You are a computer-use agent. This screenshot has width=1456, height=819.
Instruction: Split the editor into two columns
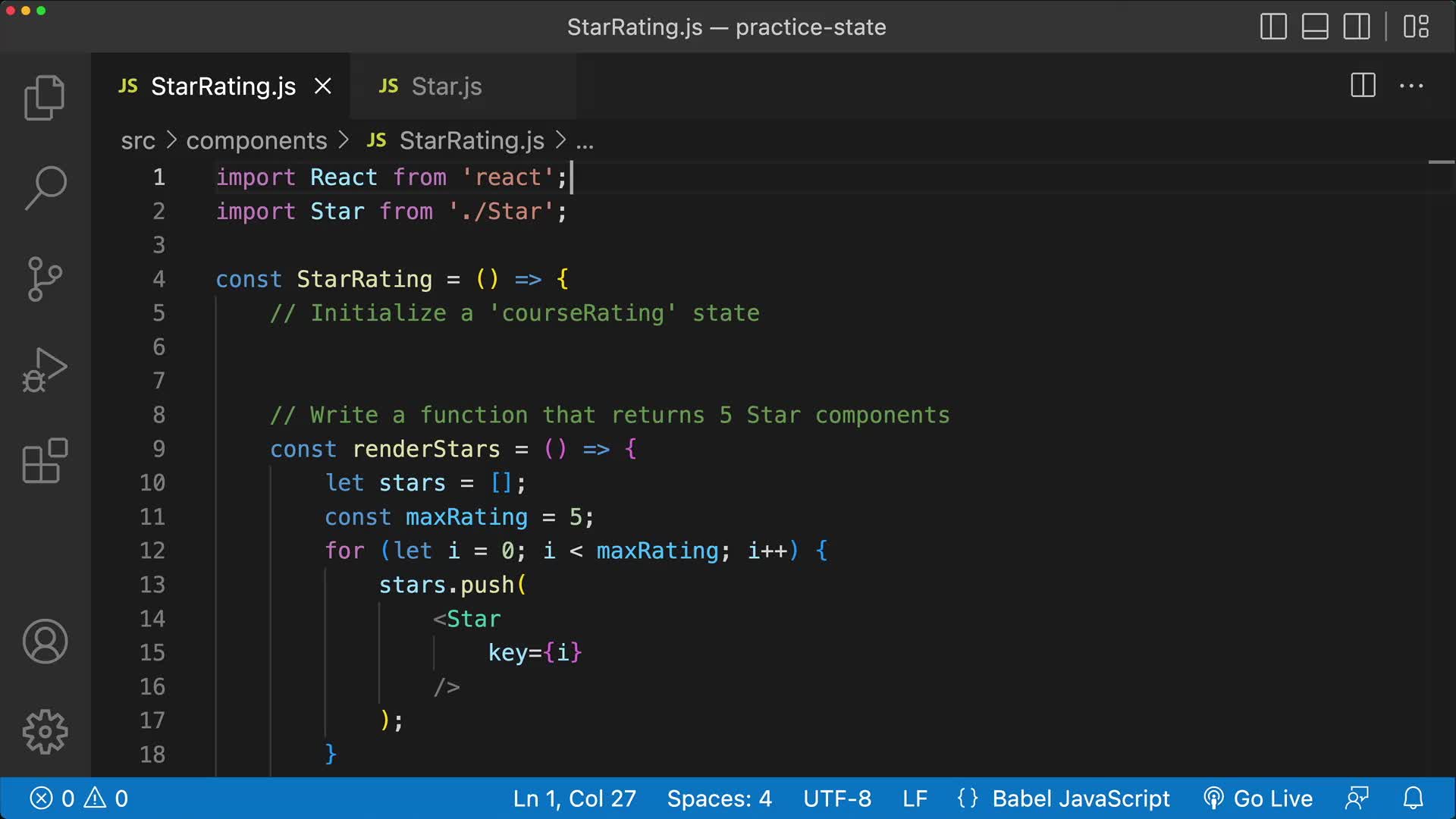1363,86
